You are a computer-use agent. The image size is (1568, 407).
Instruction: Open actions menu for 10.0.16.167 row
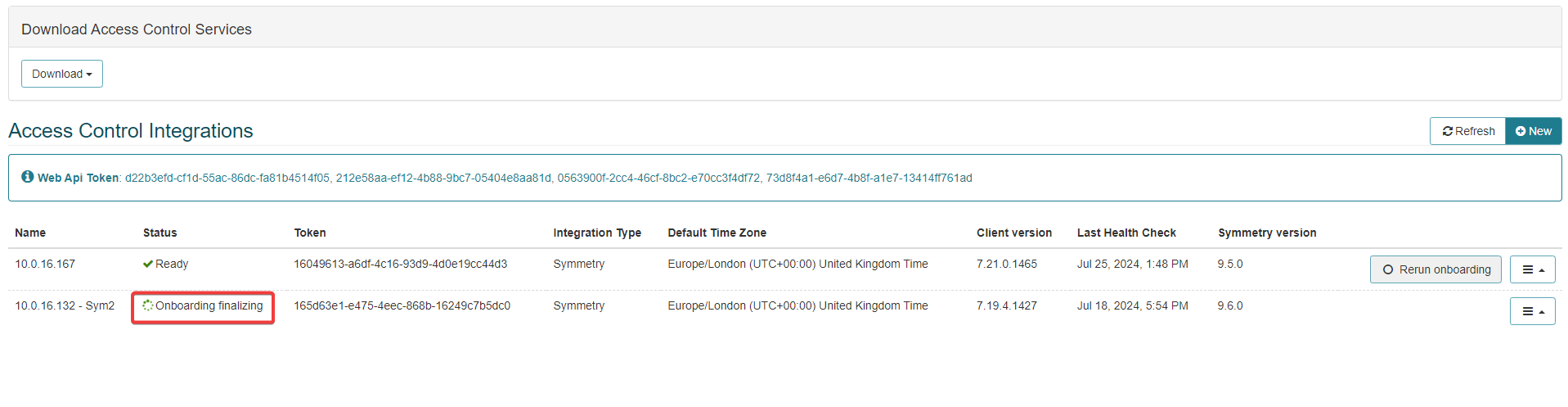(1532, 269)
